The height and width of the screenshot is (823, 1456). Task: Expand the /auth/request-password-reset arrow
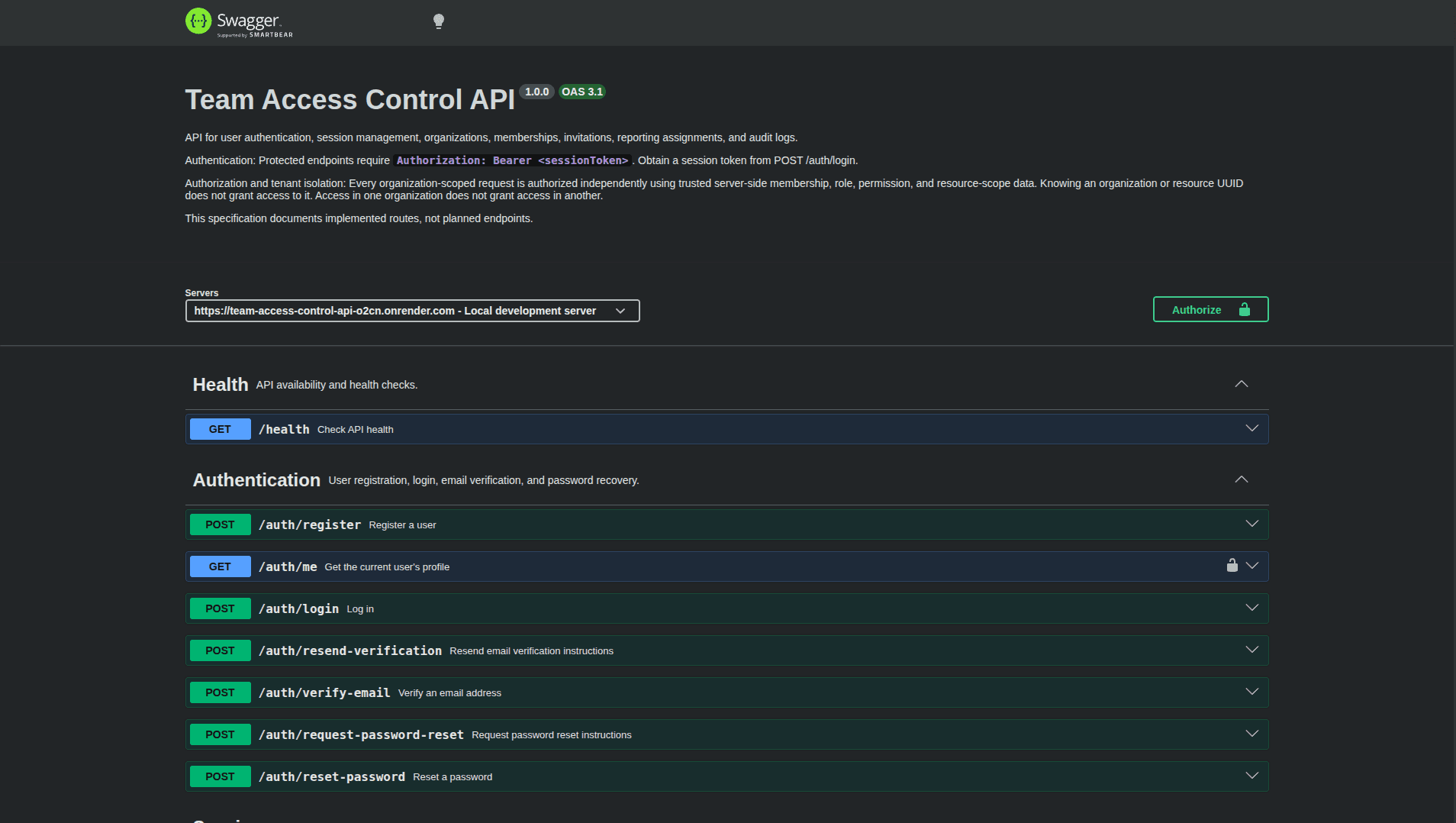coord(1252,734)
